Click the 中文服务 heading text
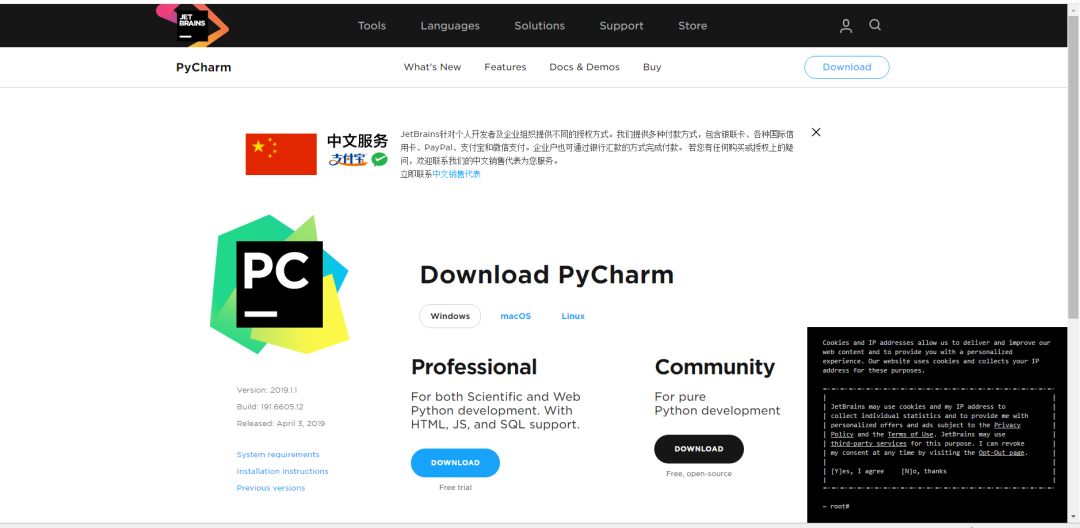 click(357, 141)
